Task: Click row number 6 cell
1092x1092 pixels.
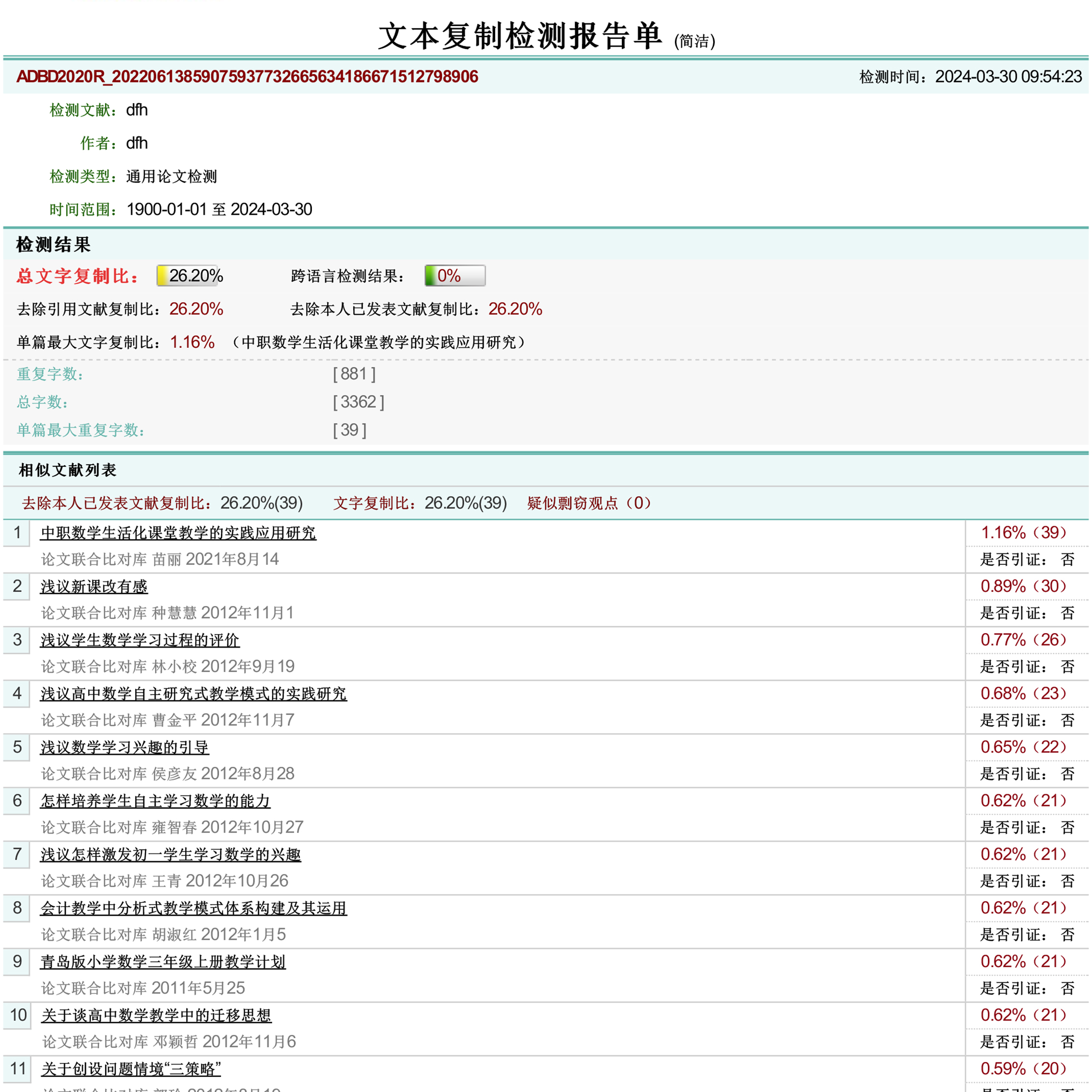Action: [17, 801]
